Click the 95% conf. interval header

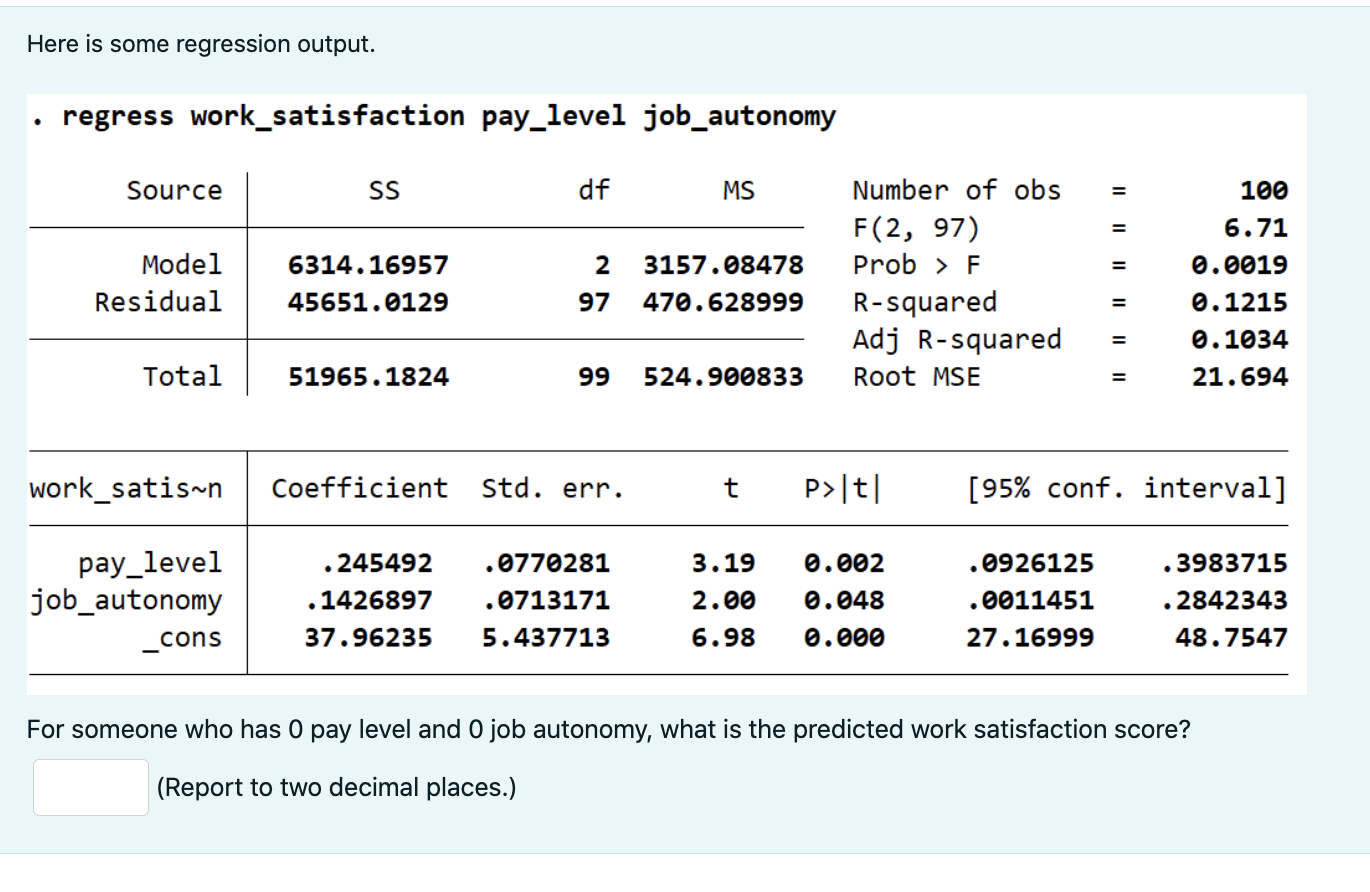point(1127,488)
